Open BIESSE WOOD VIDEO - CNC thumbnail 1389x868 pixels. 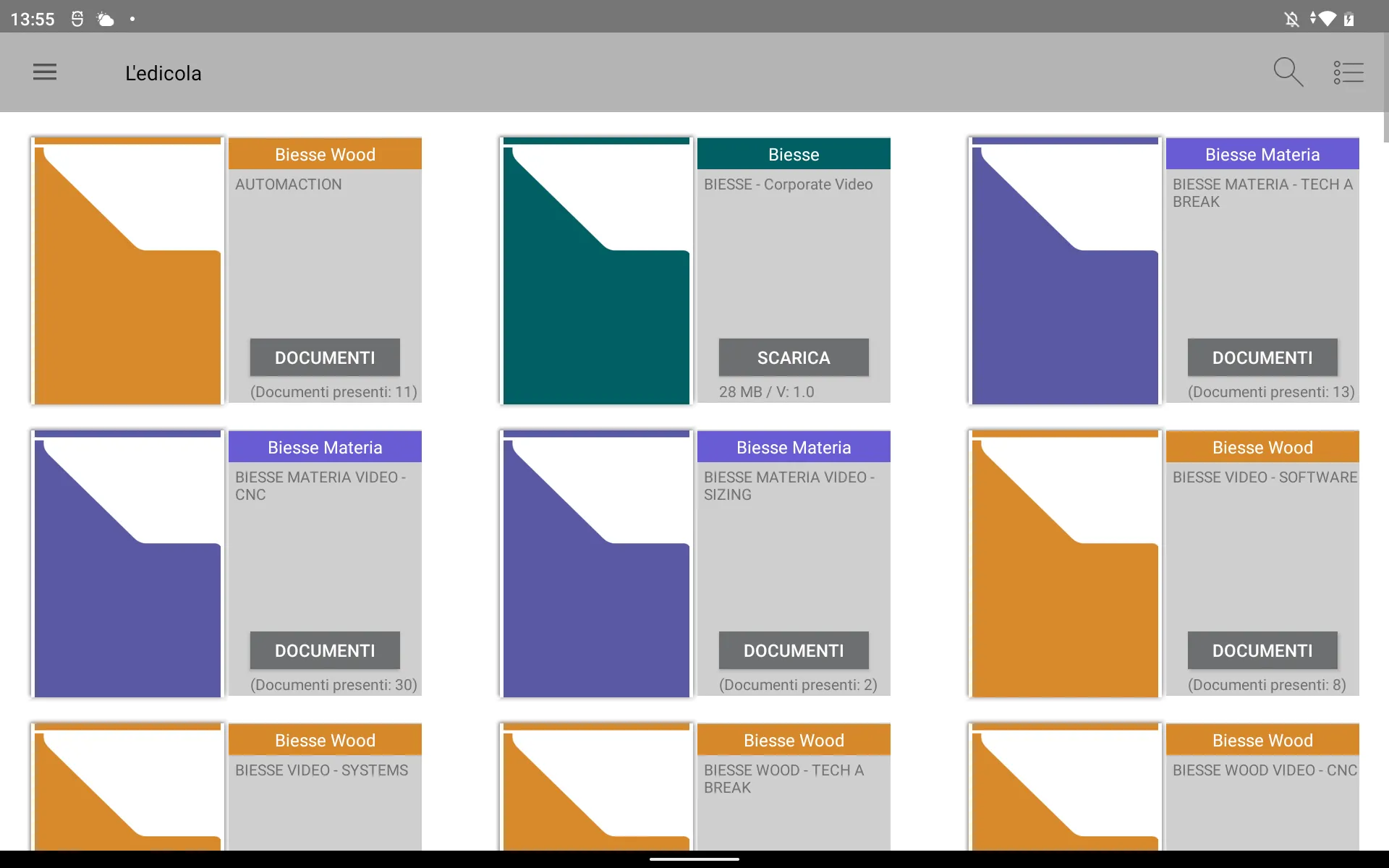click(1065, 786)
